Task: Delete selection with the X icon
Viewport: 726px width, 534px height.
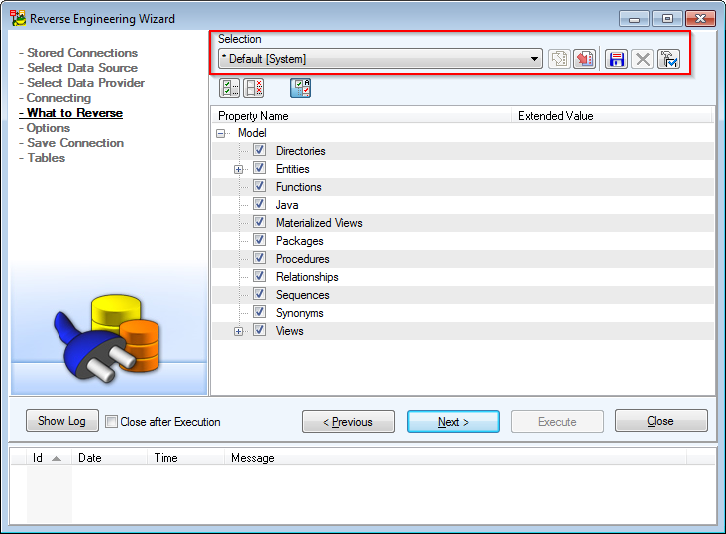Action: [643, 59]
